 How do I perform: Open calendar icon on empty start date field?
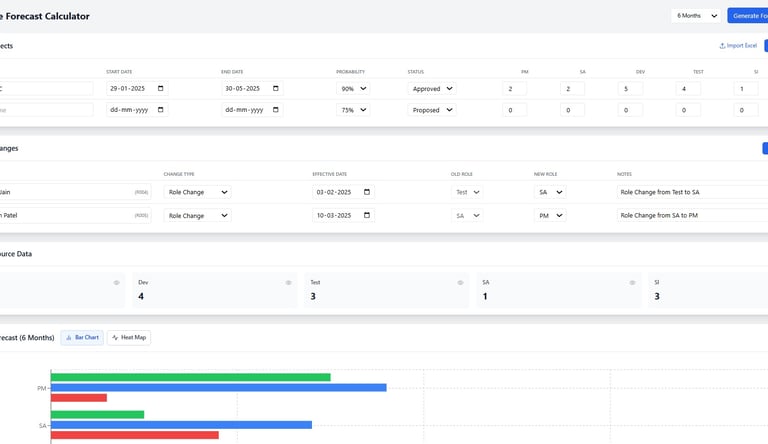[x=161, y=110]
